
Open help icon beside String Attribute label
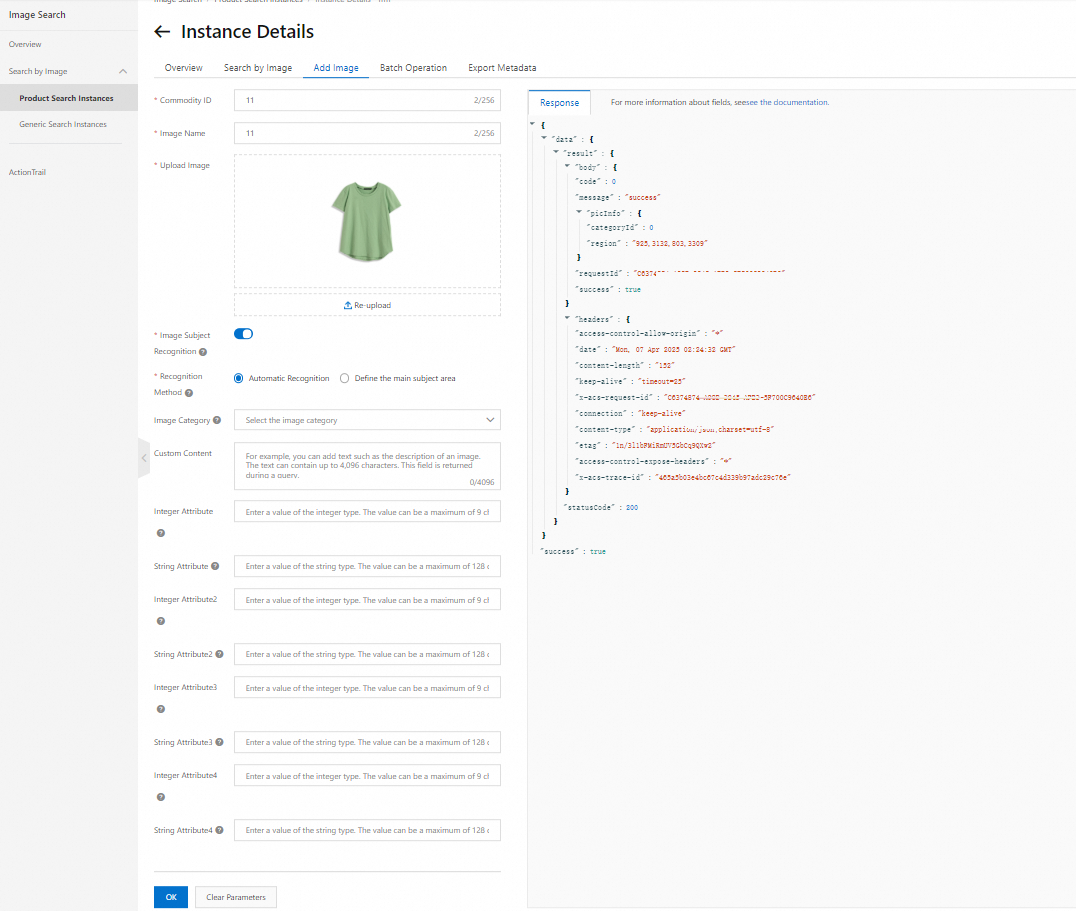point(215,567)
